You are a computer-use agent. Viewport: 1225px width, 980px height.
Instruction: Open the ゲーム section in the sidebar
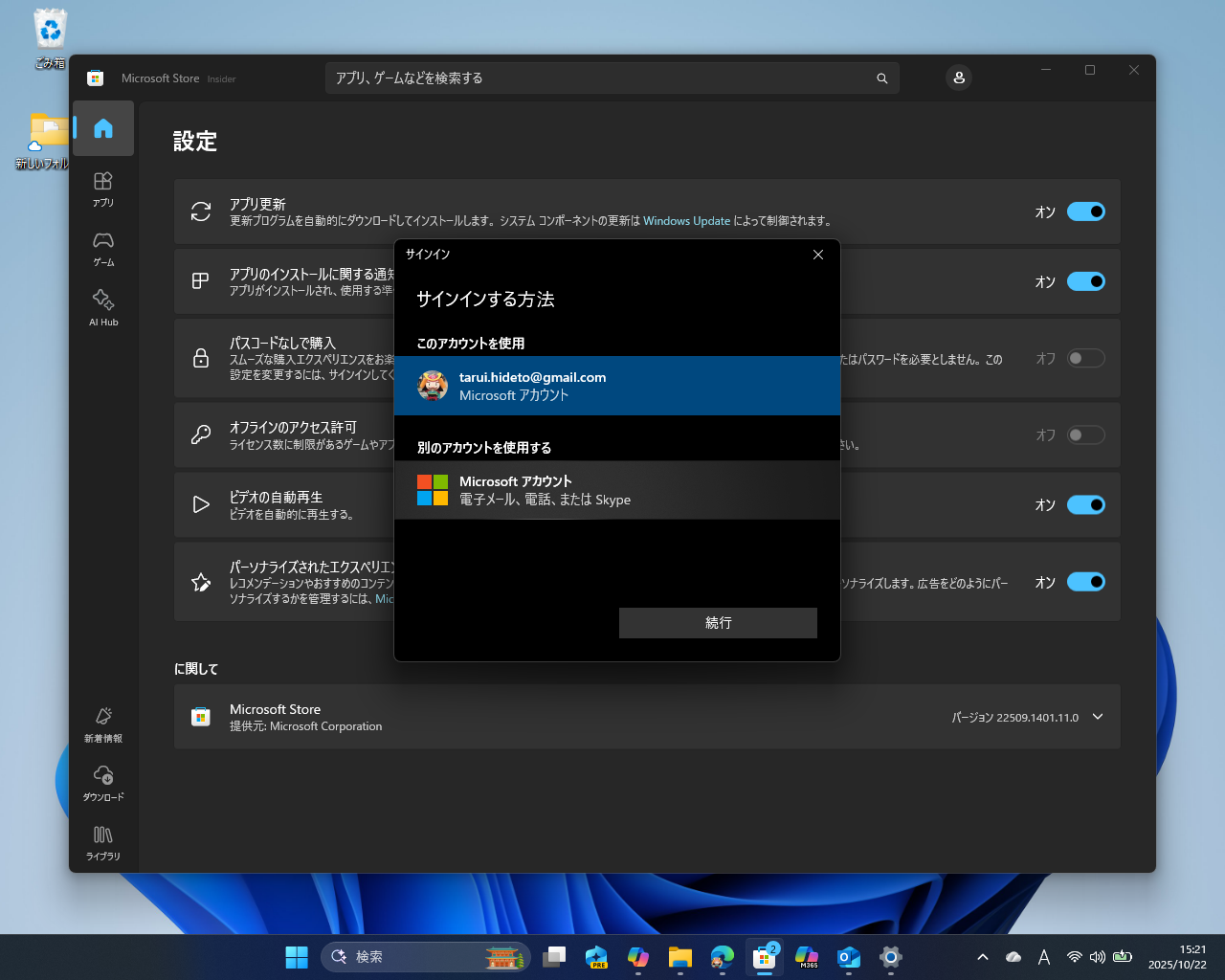103,248
